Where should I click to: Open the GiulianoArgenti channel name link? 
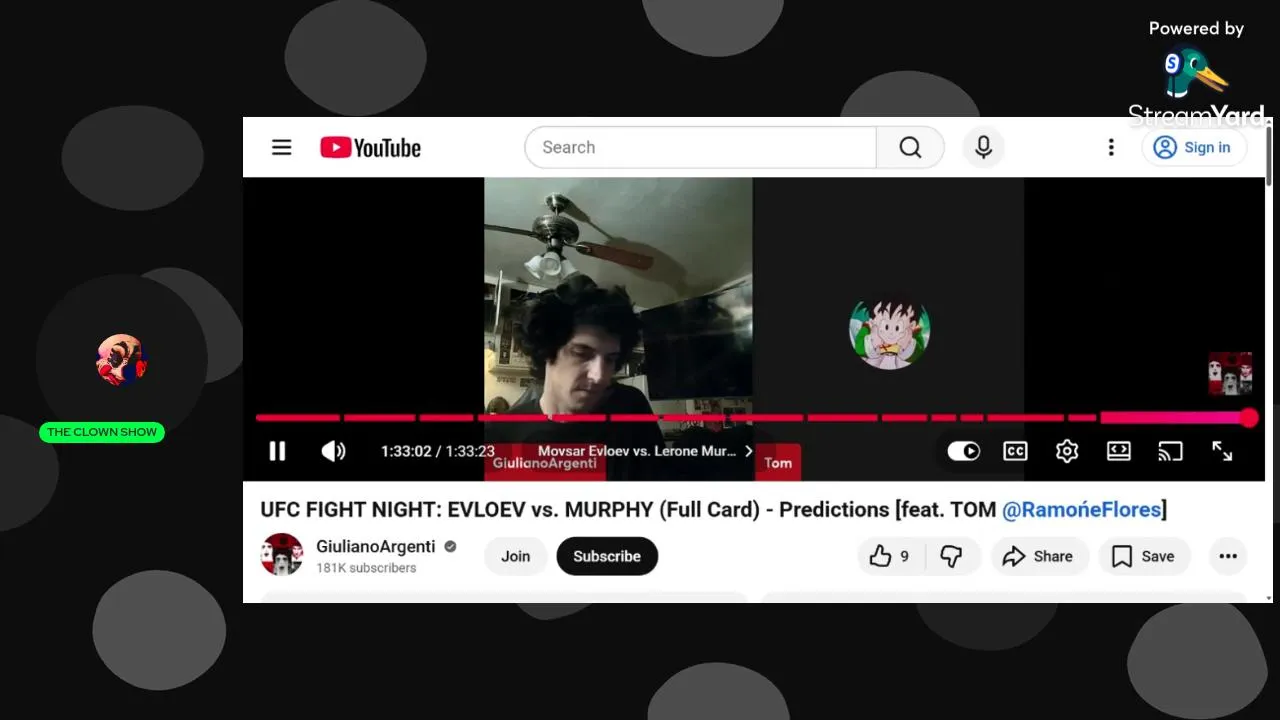(x=376, y=546)
